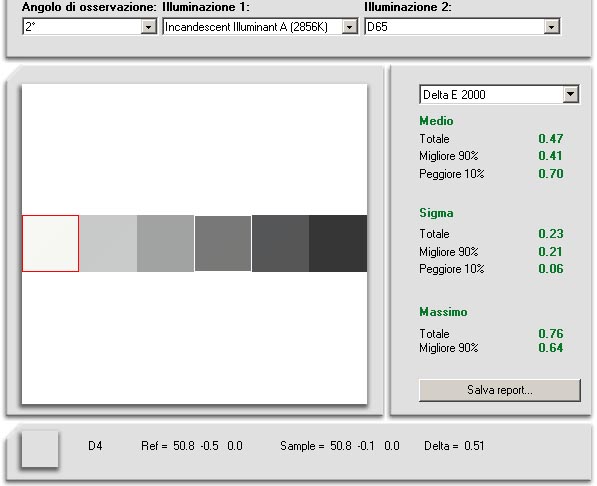Click the D4 sample preview swatch
Screen dimensions: 597x486
point(40,449)
